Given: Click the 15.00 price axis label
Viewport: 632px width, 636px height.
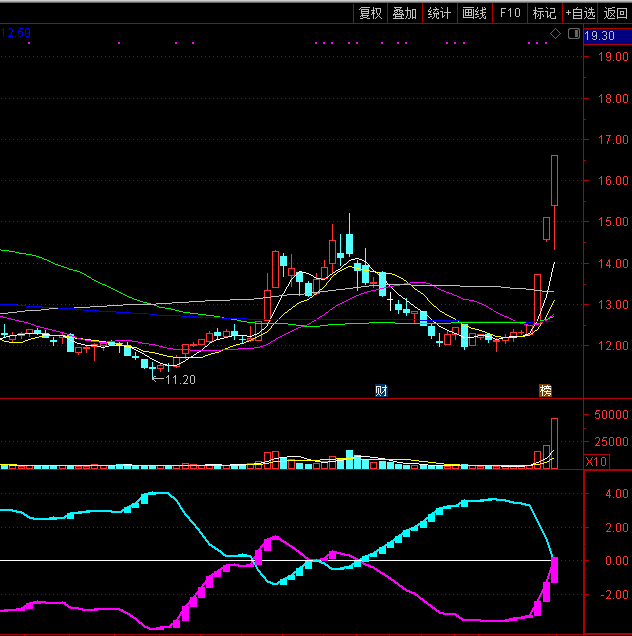Looking at the screenshot, I should pos(613,221).
